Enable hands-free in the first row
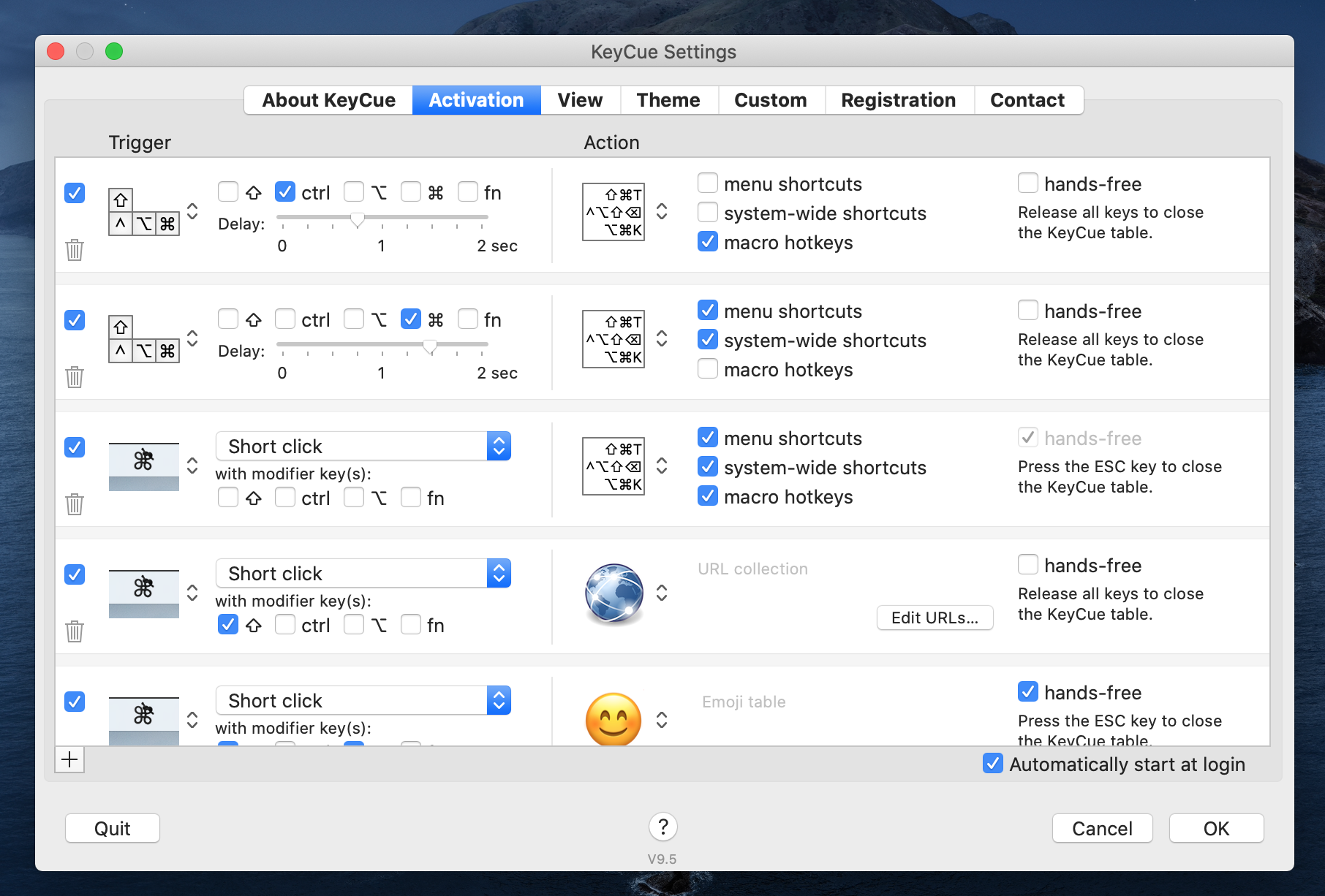Screen dimensions: 1325x896 tap(1028, 183)
